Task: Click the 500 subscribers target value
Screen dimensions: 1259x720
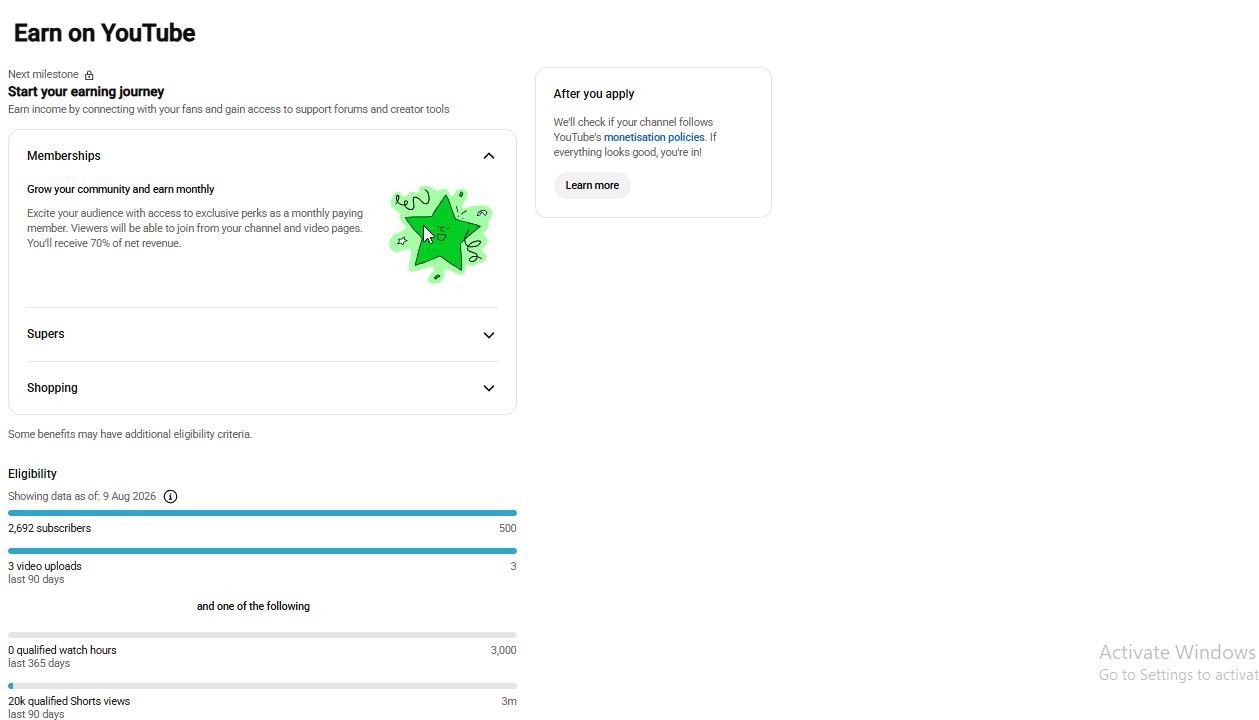Action: (507, 528)
